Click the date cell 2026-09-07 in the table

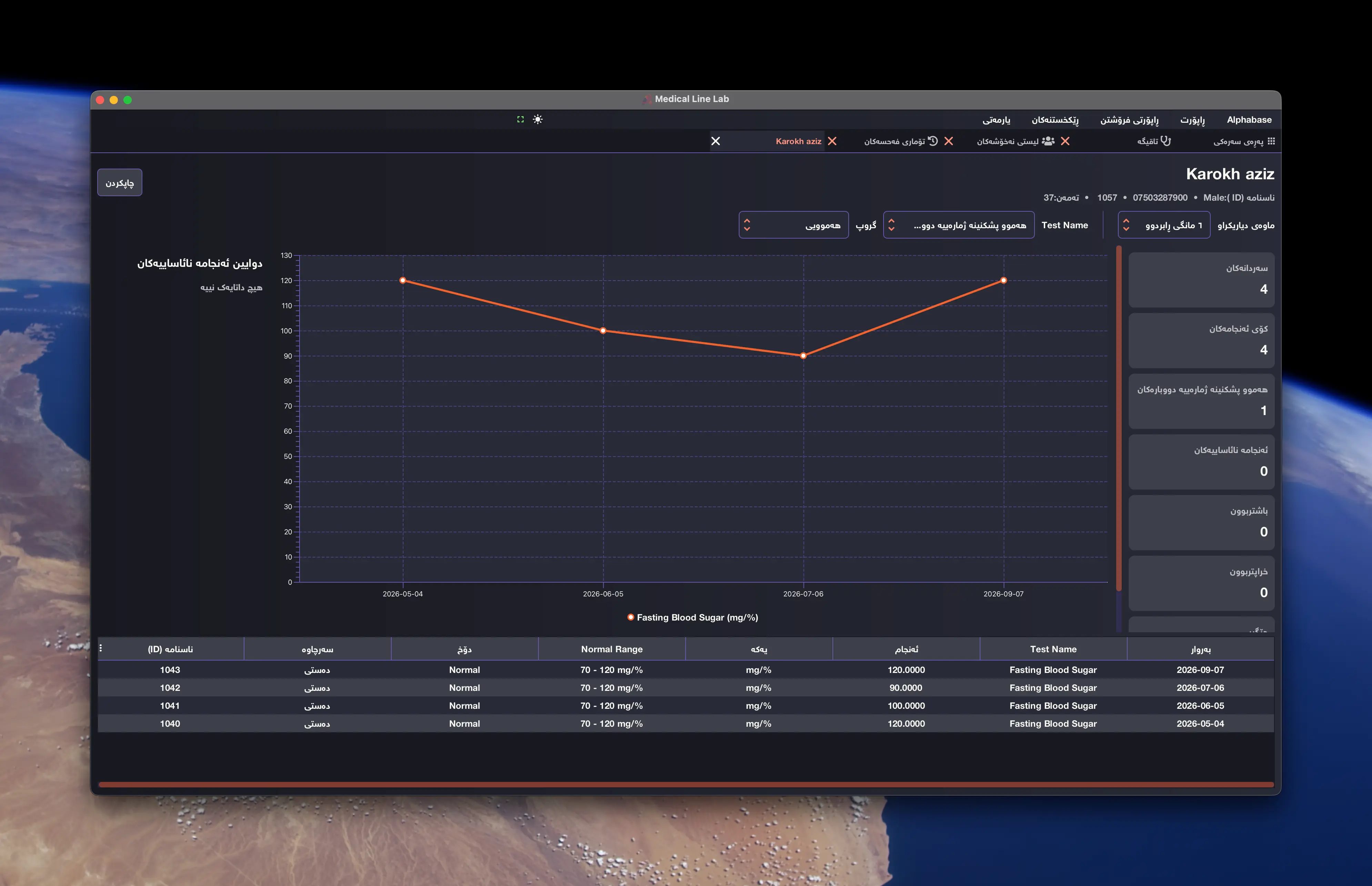[x=1200, y=670]
